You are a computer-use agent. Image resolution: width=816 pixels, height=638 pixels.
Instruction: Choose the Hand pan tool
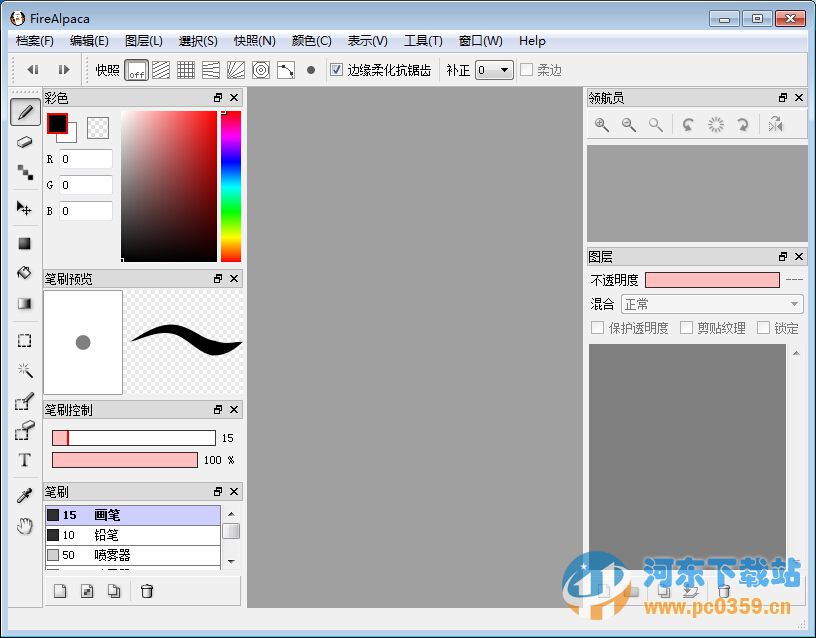click(25, 520)
